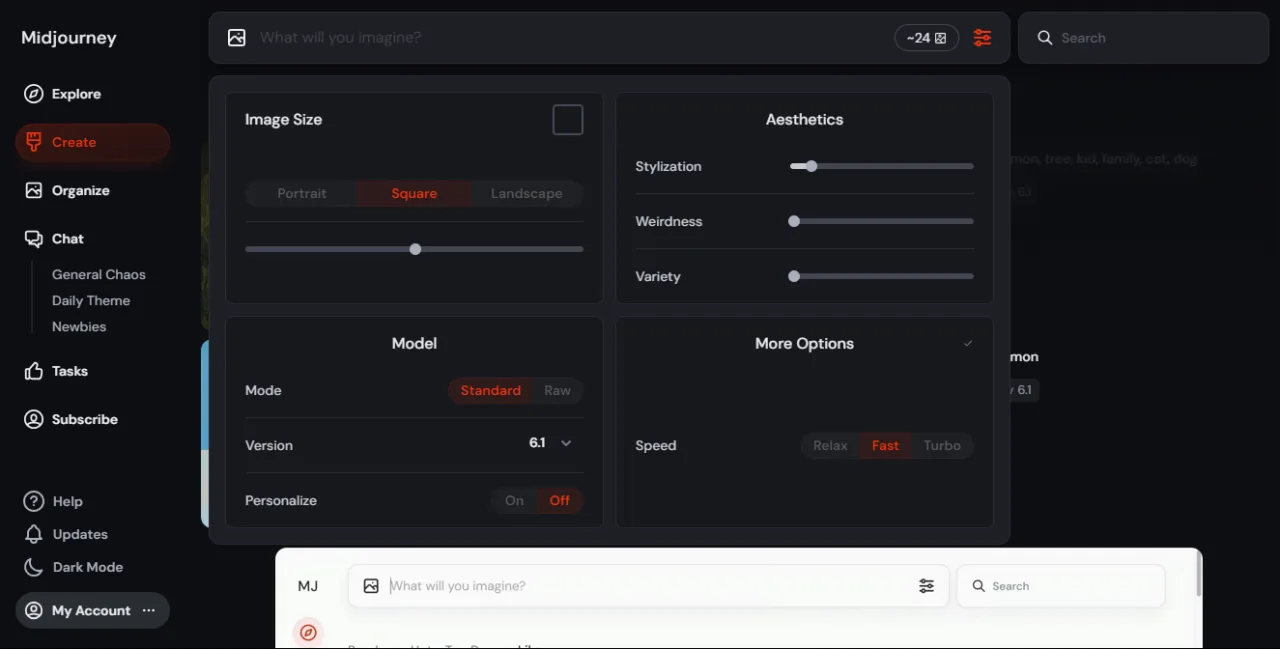Viewport: 1280px width, 649px height.
Task: Open the Updates link
Action: click(x=80, y=534)
